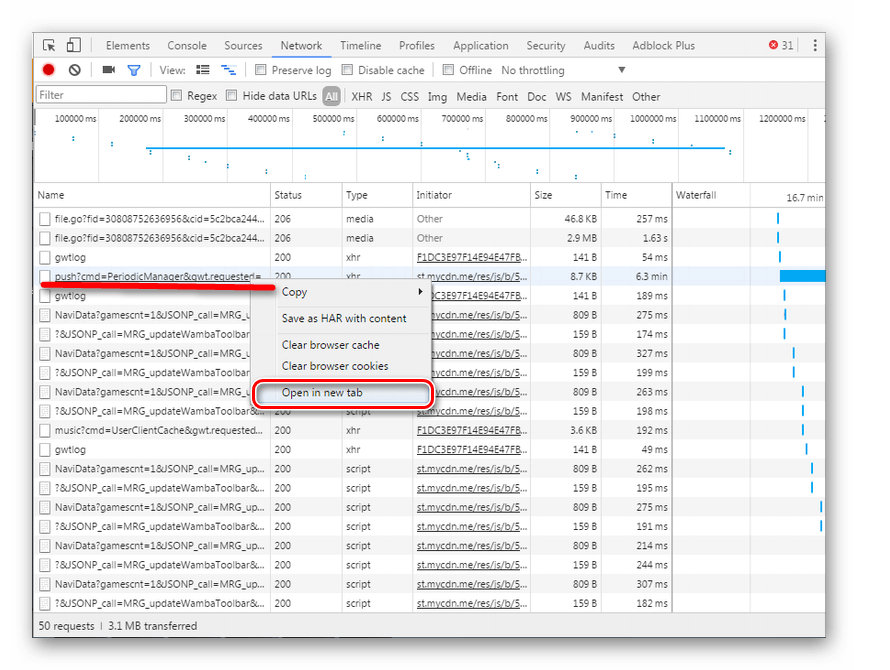Toggle the blue filter funnel icon

(133, 70)
